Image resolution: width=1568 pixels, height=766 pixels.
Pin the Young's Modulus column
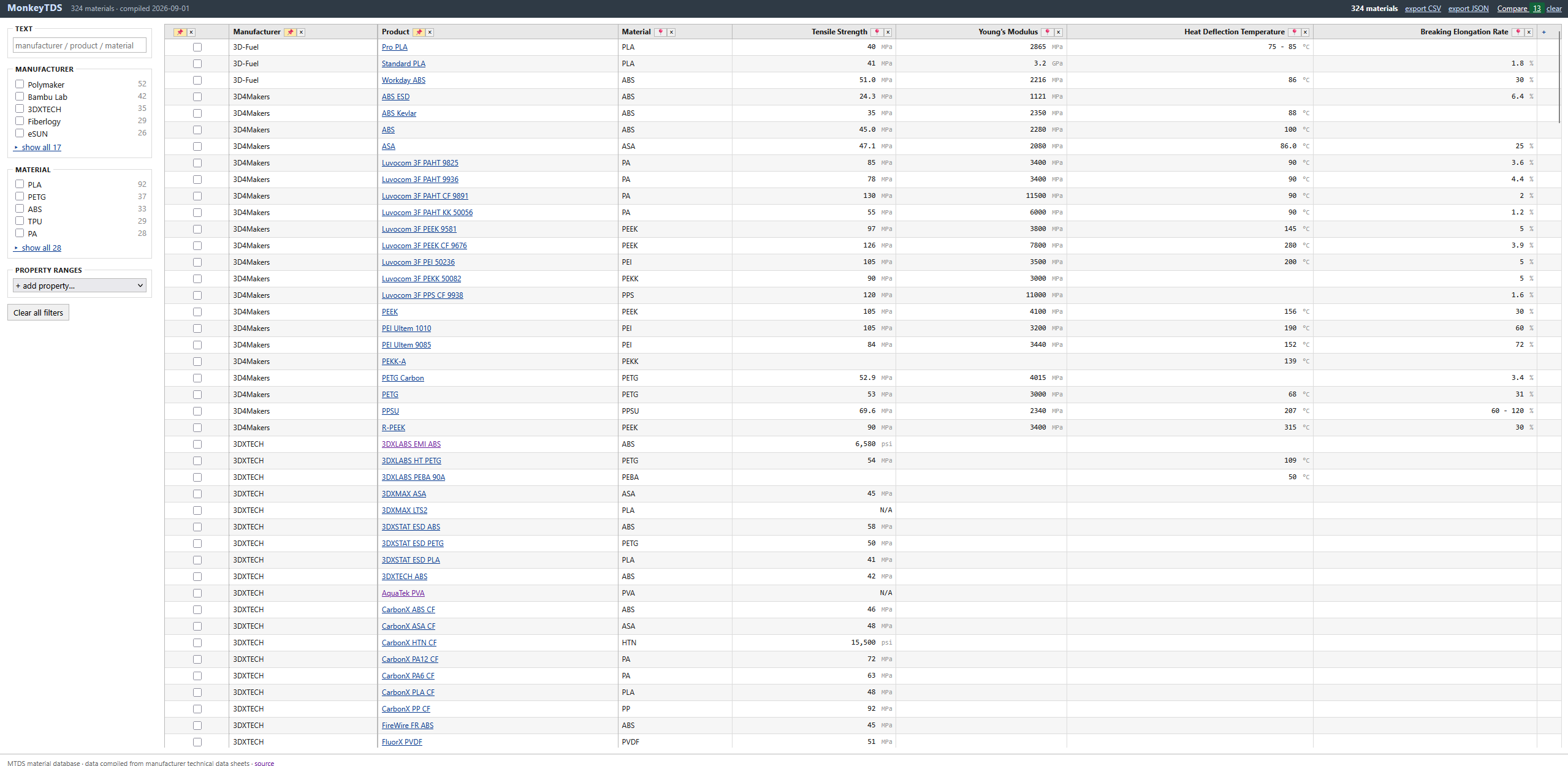1048,32
